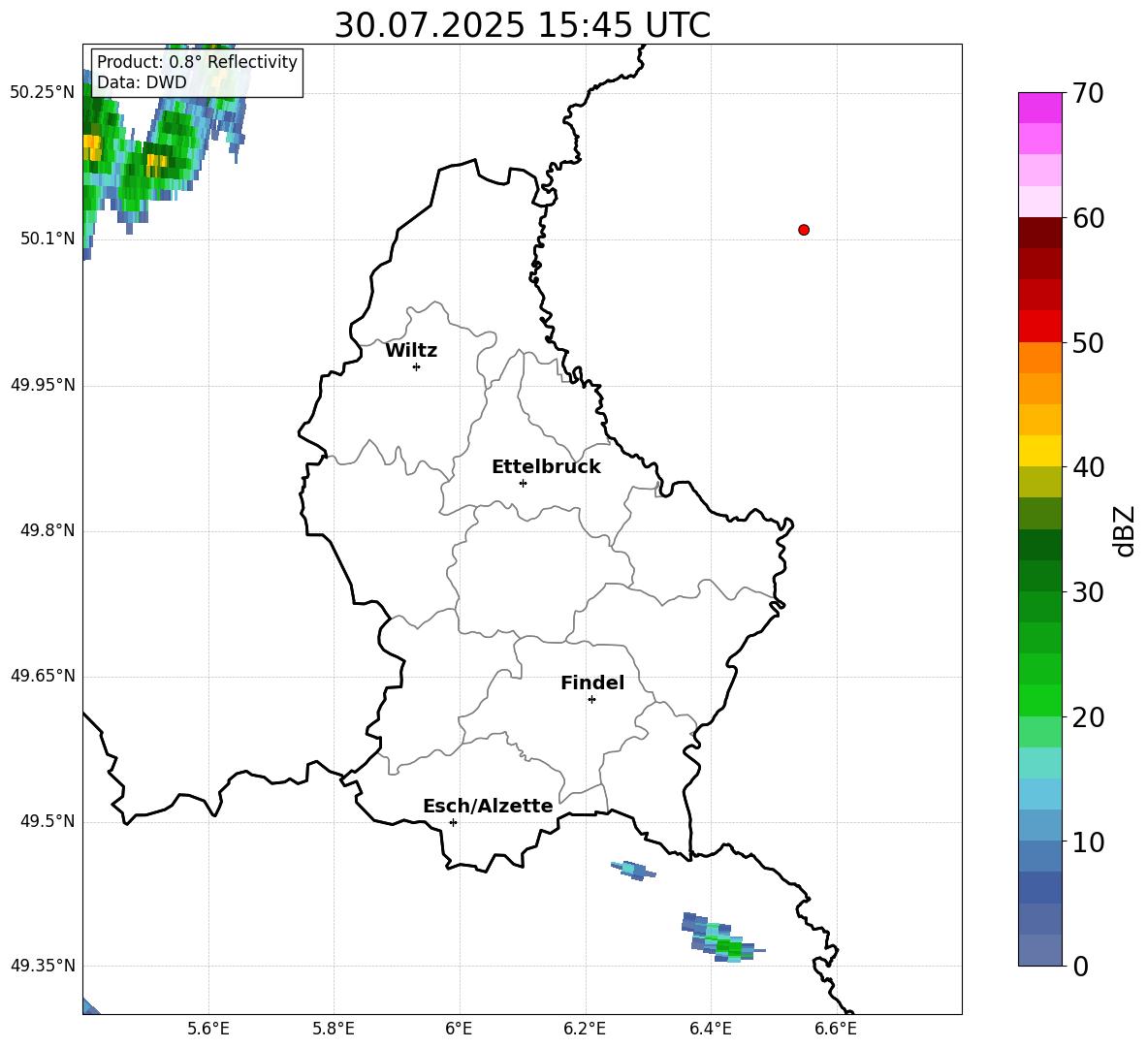Image resolution: width=1148 pixels, height=1048 pixels.
Task: Click the 49.65°N latitude label
Action: click(43, 676)
